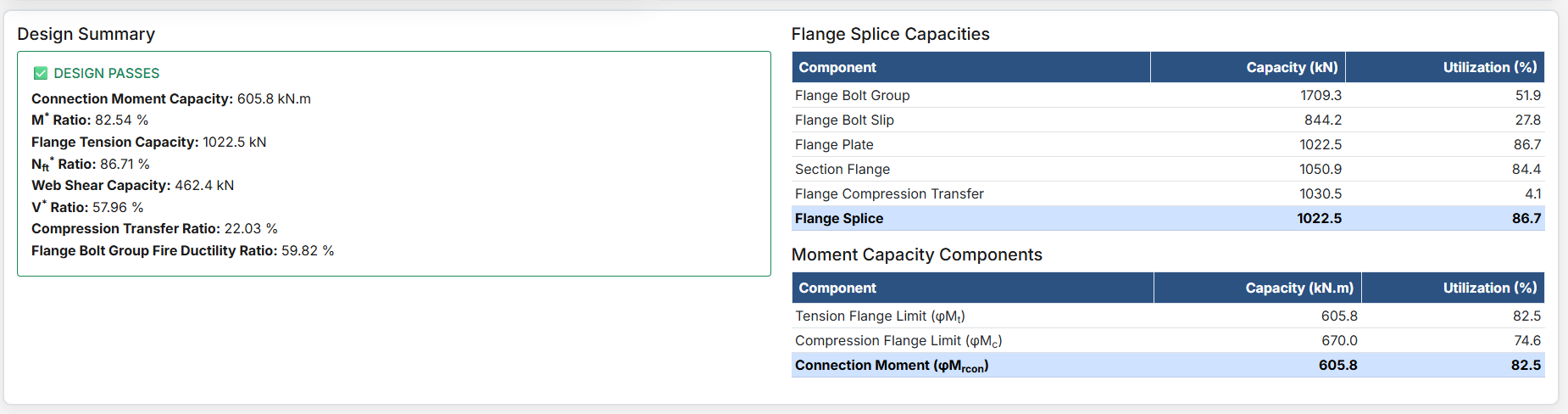Screen dimensions: 1568x414
Task: Click the Moment Capacity Components heading
Action: pos(916,255)
